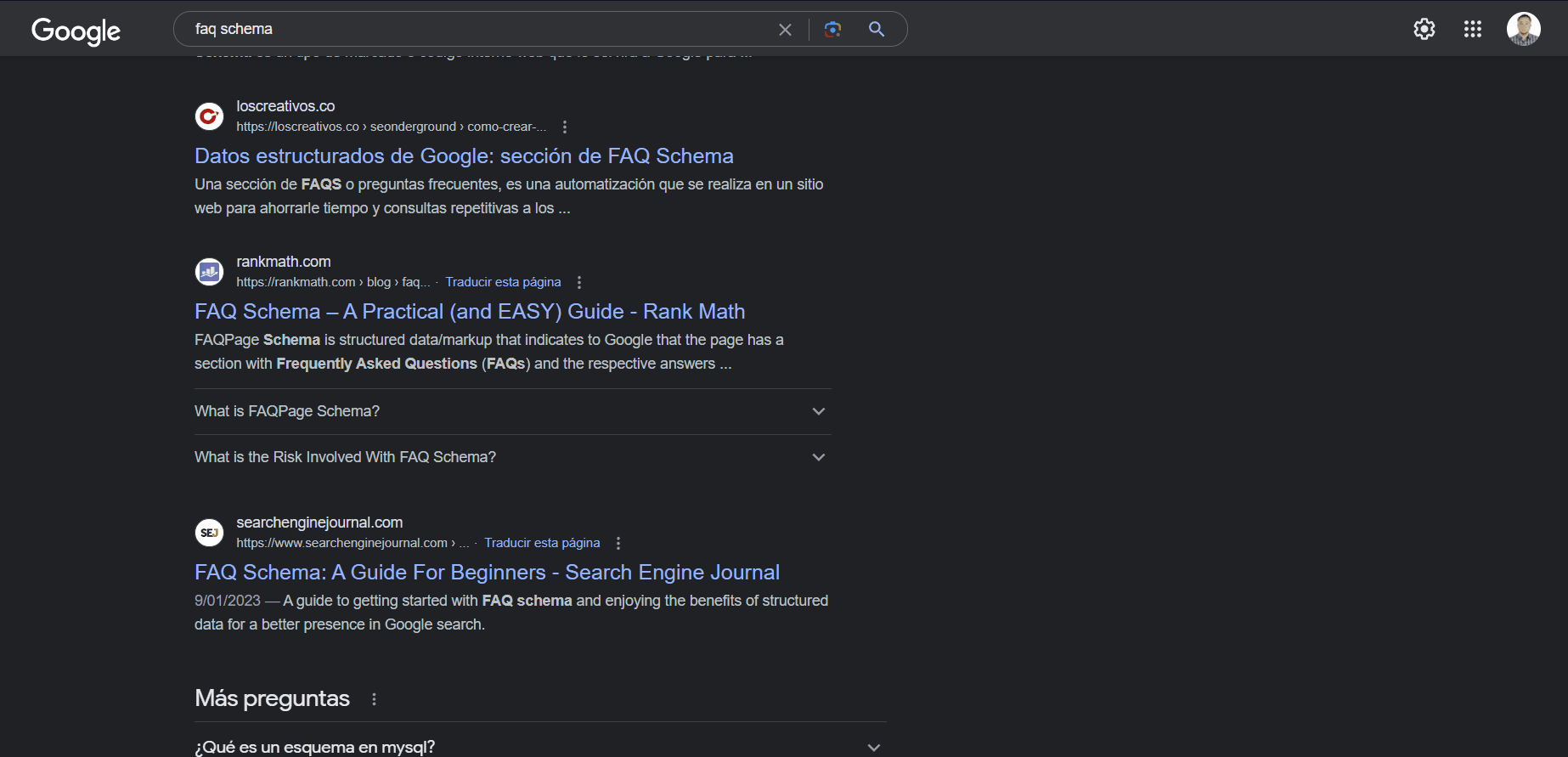Open the Rank Math FAQ Schema guide
This screenshot has height=757, width=1568.
pos(469,312)
